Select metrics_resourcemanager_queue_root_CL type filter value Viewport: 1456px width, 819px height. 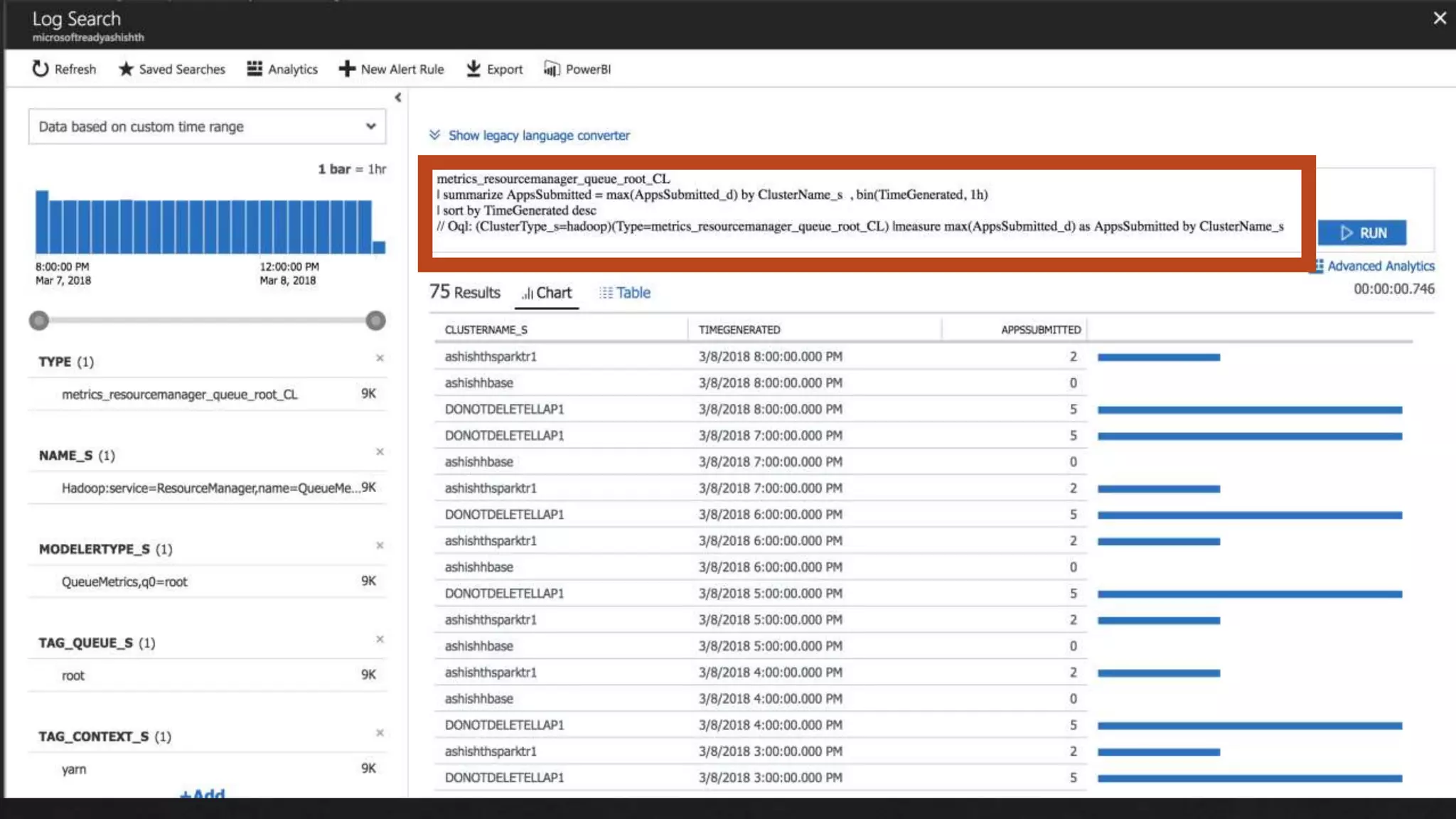180,395
